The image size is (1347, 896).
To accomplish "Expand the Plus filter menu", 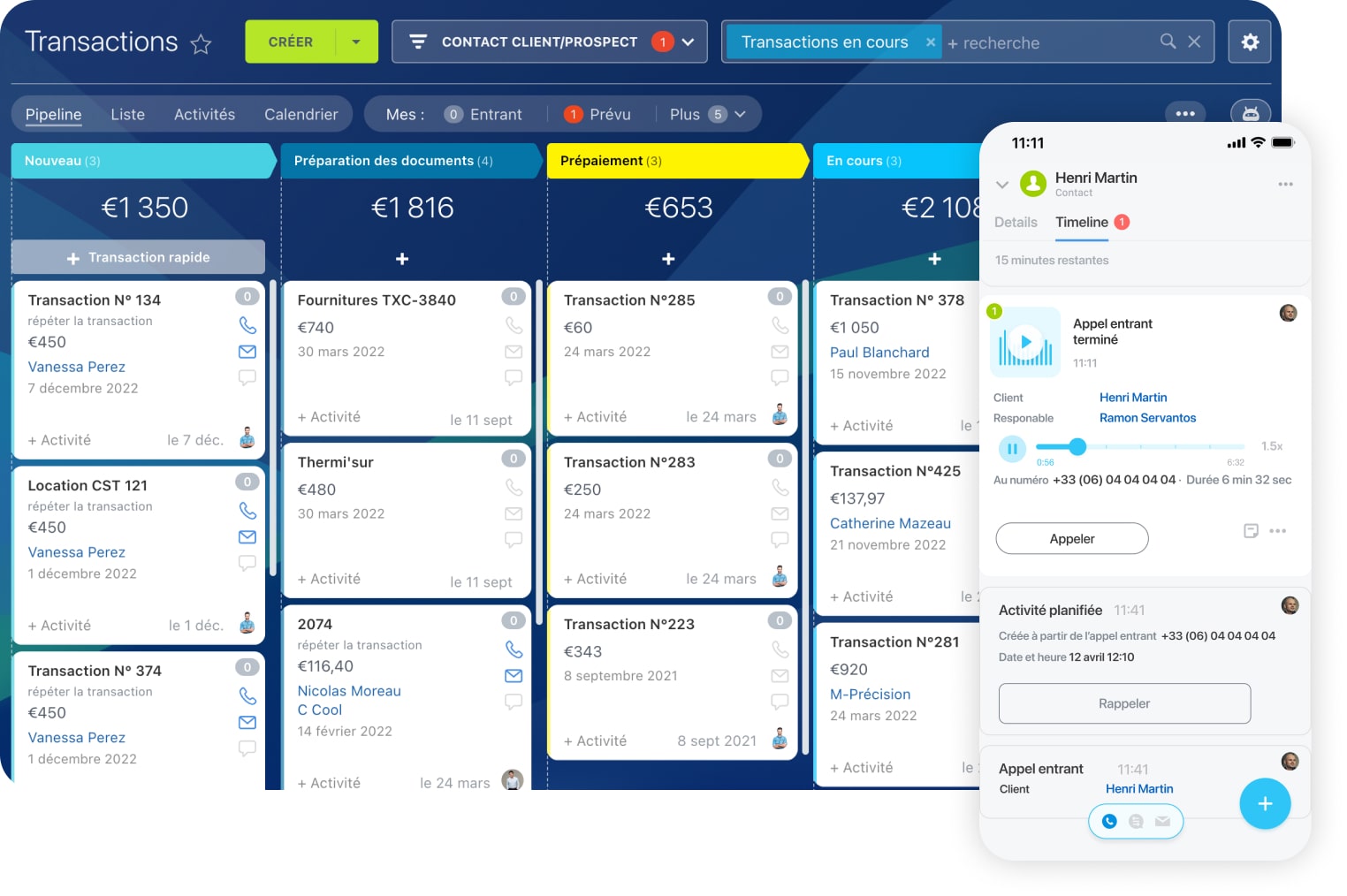I will (707, 115).
